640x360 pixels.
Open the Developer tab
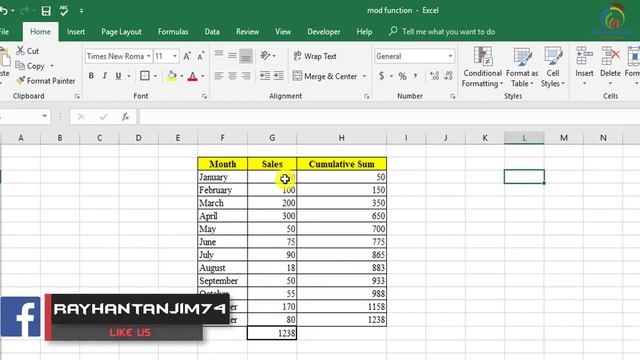click(324, 32)
